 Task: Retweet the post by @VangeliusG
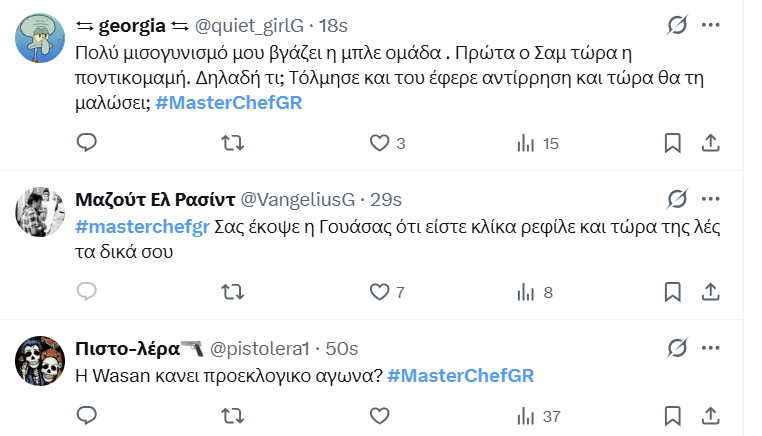pyautogui.click(x=231, y=292)
